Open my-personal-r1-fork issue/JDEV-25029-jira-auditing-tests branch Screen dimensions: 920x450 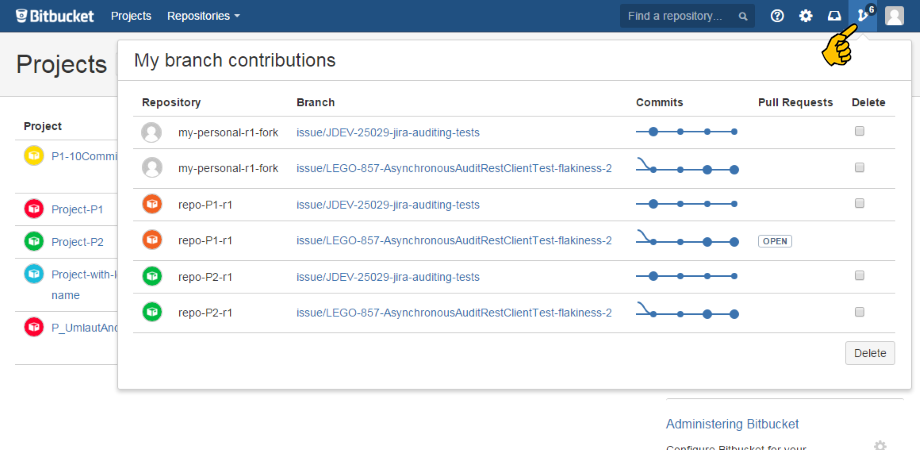tap(388, 133)
